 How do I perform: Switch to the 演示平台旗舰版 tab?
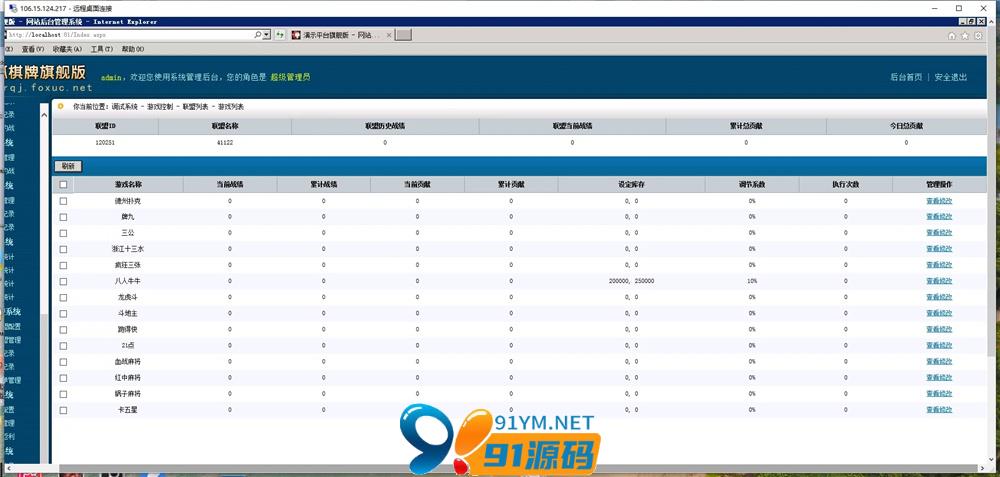(x=341, y=35)
